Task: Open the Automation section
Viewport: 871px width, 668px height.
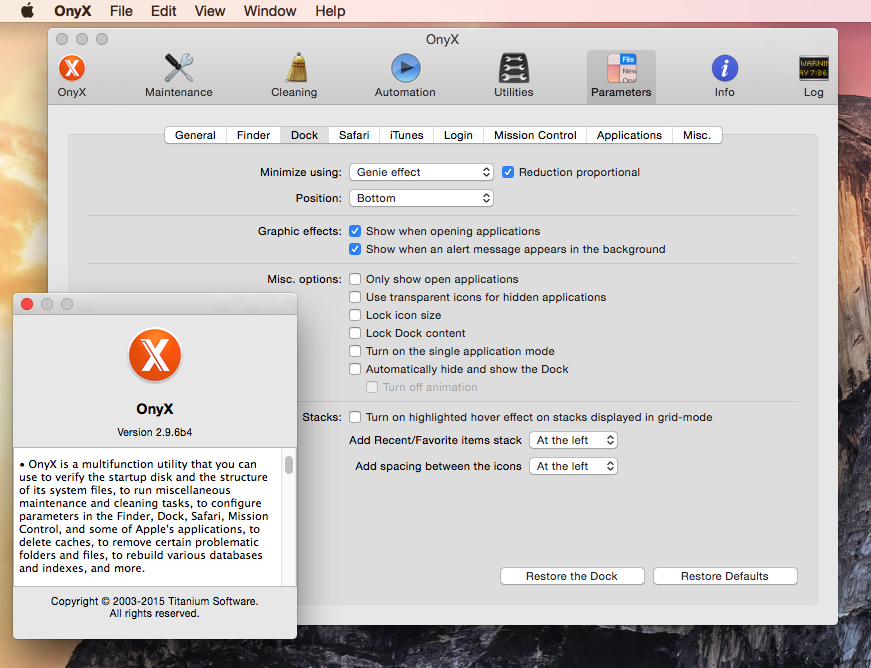Action: point(405,76)
